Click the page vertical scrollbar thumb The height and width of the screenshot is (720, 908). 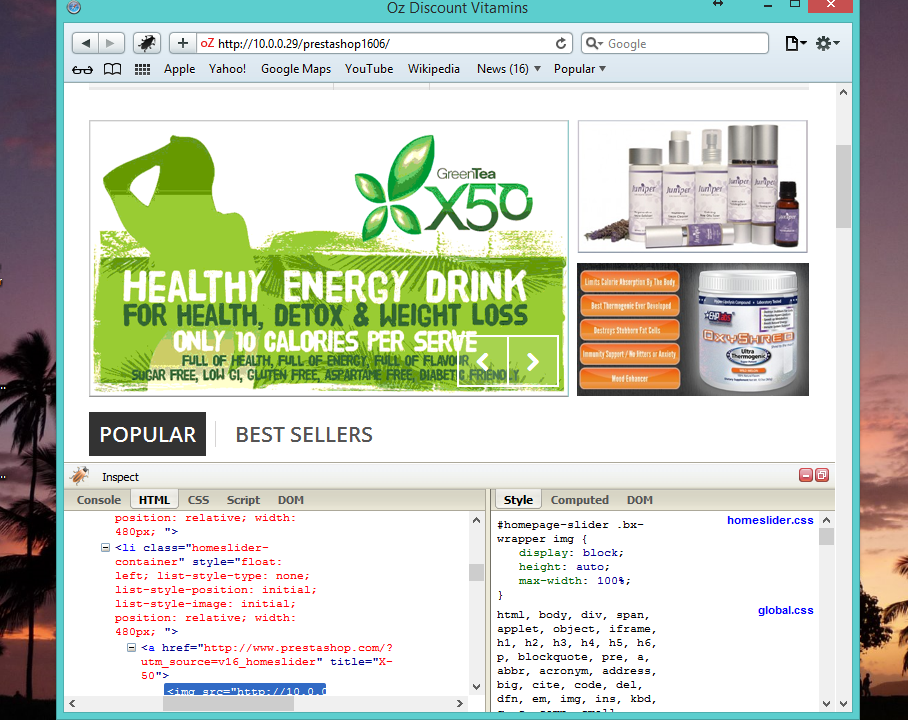(843, 185)
